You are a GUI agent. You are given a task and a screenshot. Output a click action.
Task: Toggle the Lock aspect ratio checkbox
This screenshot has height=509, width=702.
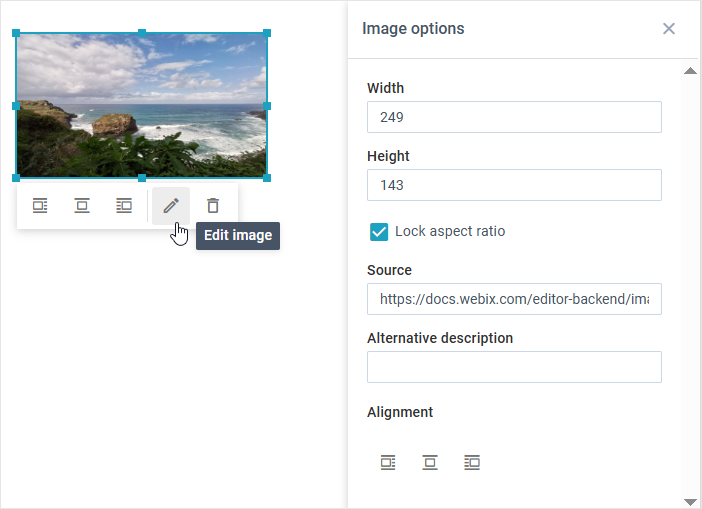coord(379,232)
